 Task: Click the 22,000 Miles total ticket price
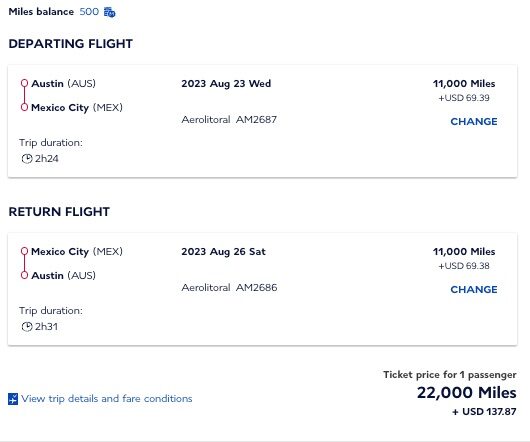pyautogui.click(x=466, y=393)
